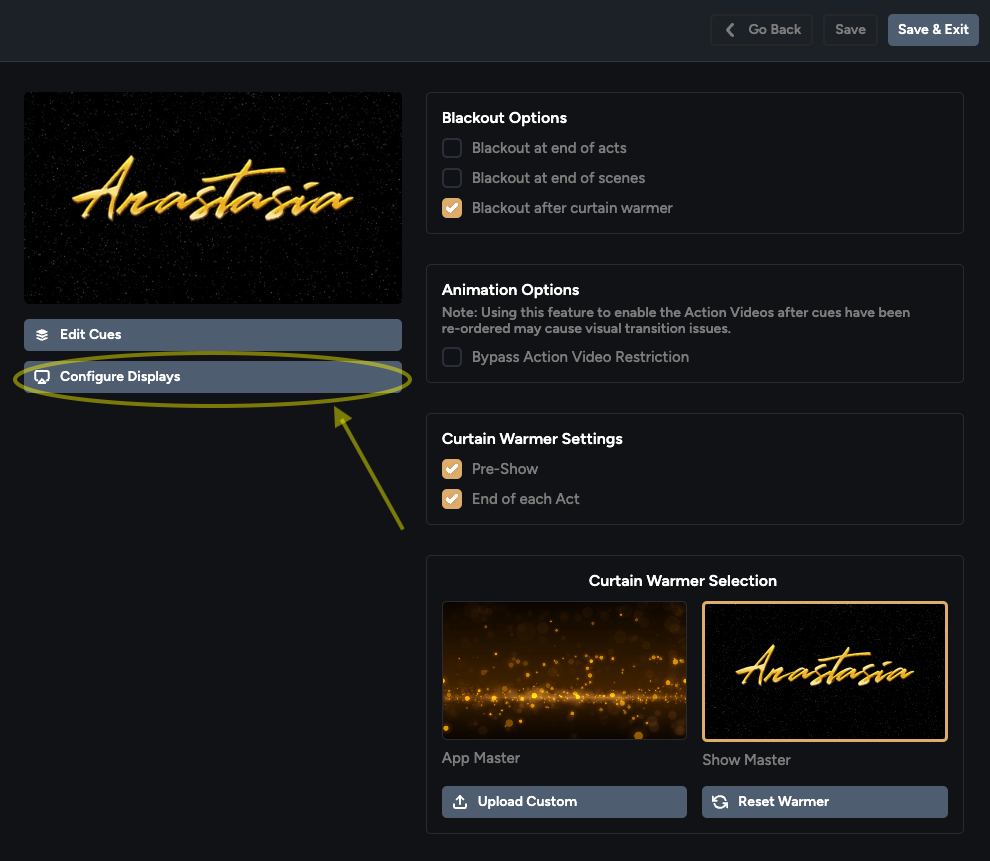Click the Go Back chevron arrow icon

730,30
